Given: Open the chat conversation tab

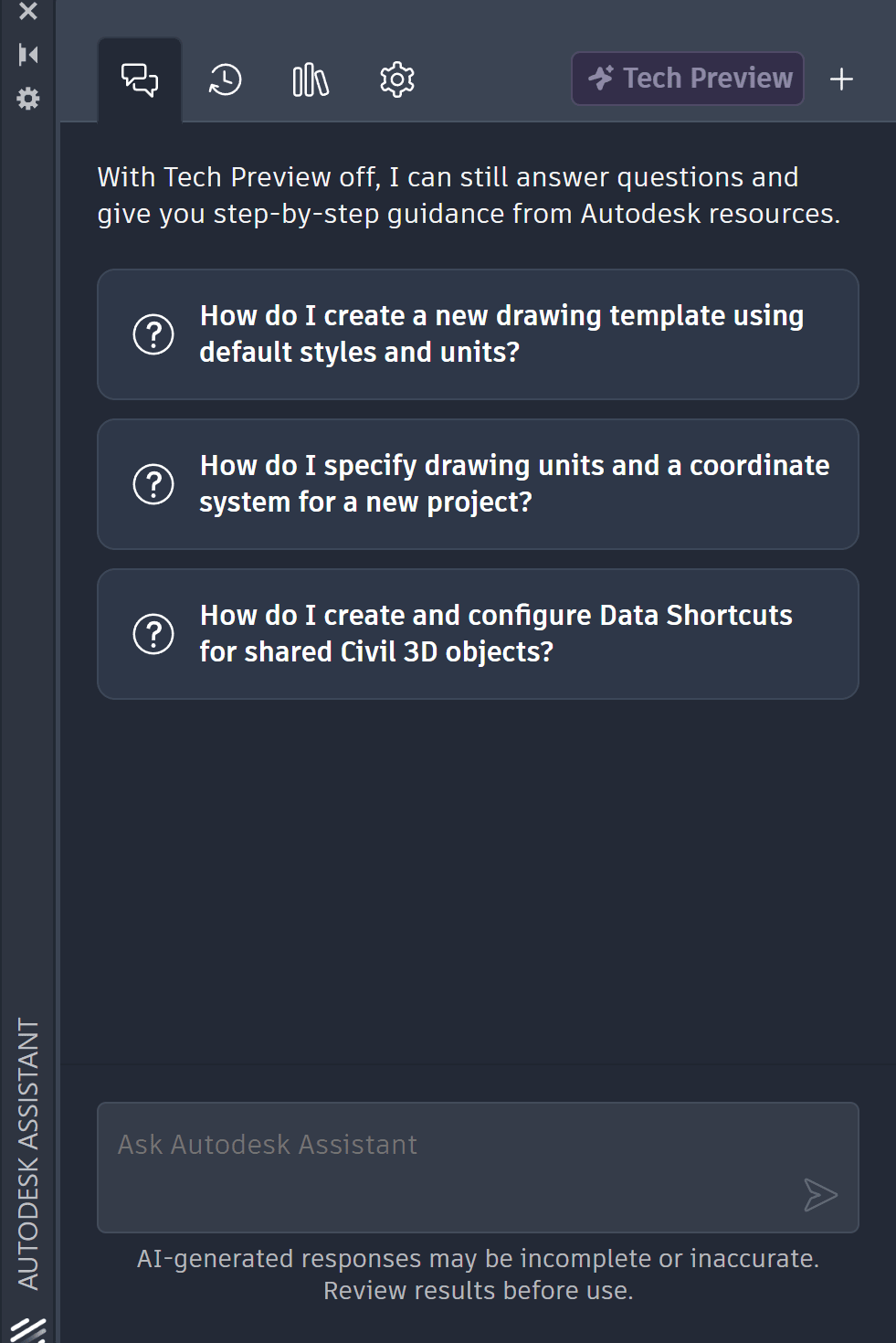Looking at the screenshot, I should [x=140, y=79].
